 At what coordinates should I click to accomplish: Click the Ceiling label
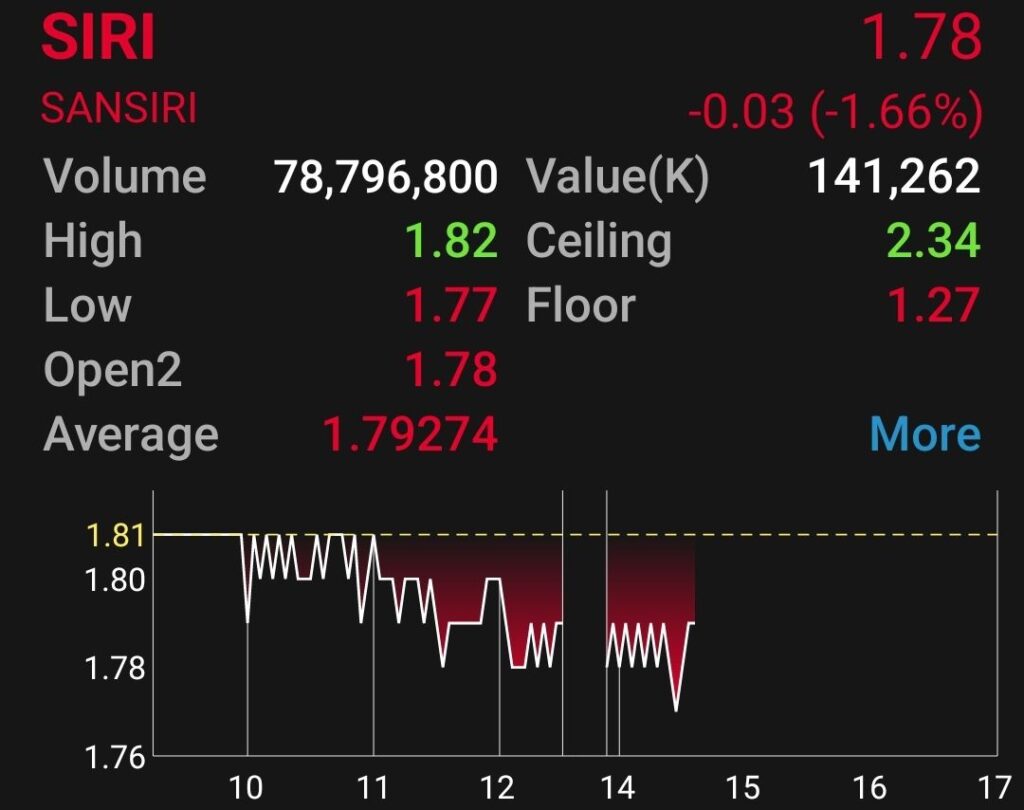599,242
